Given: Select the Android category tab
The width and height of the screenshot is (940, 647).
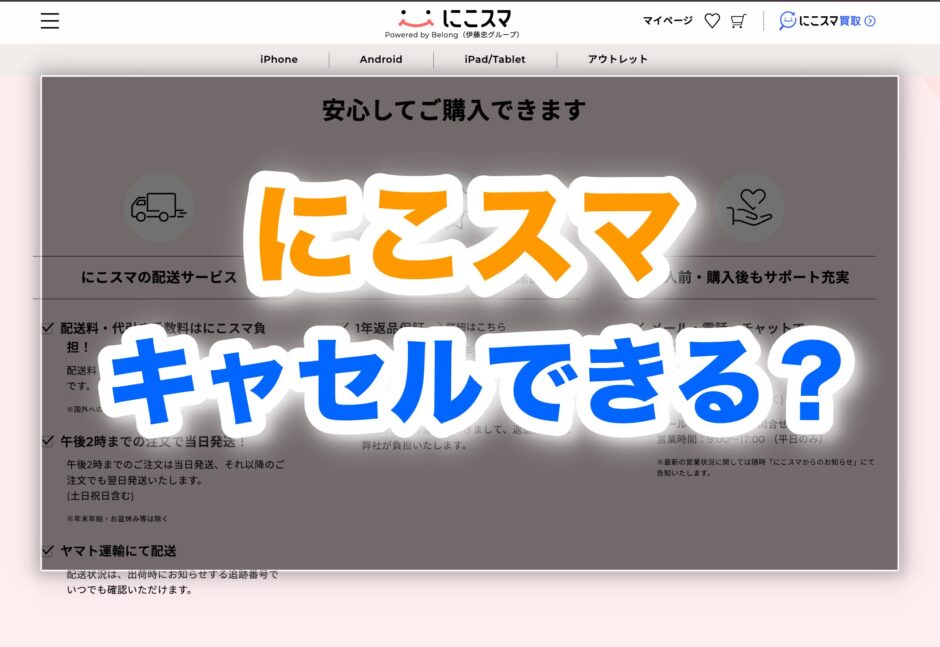Looking at the screenshot, I should (381, 60).
